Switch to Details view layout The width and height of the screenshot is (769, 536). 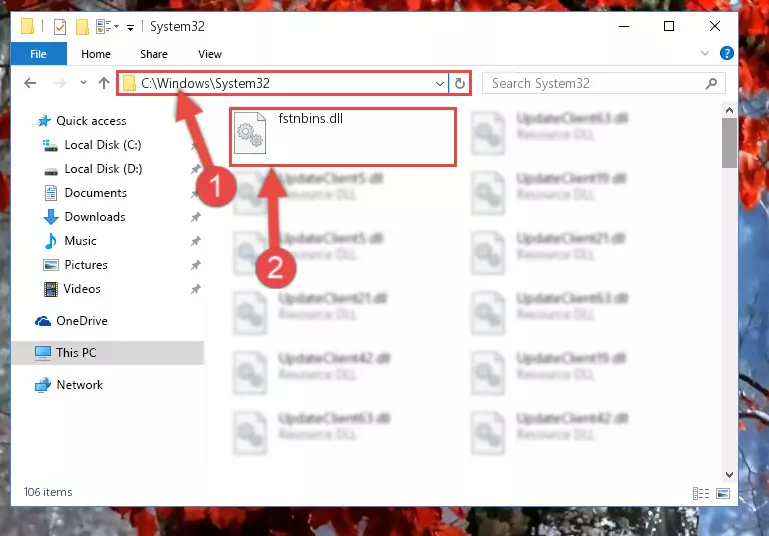[x=701, y=493]
